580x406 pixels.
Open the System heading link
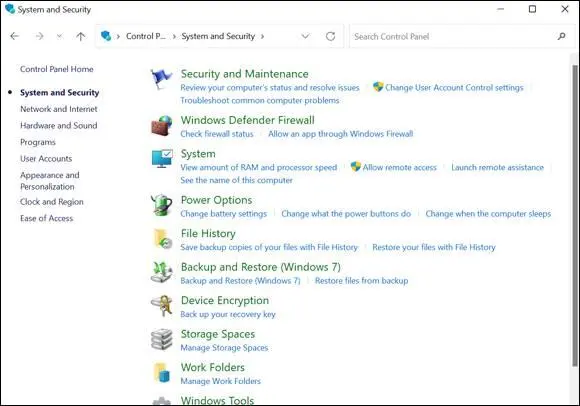198,154
